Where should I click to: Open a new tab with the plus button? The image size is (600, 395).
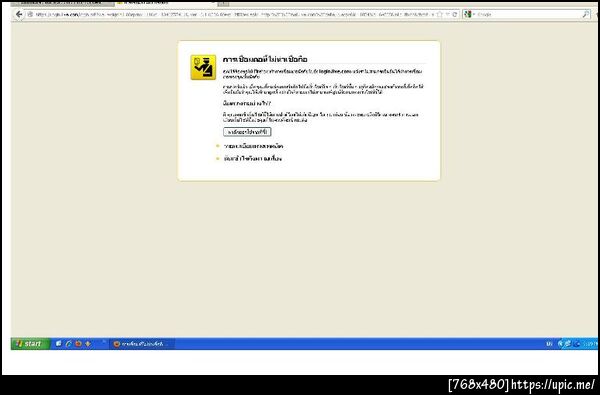[x=223, y=3]
